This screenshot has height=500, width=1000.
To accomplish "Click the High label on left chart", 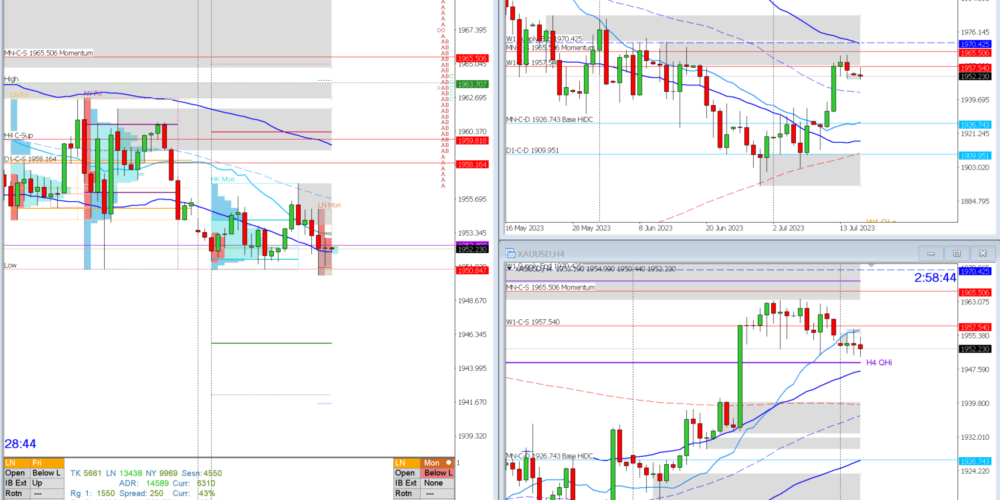I will pyautogui.click(x=11, y=79).
